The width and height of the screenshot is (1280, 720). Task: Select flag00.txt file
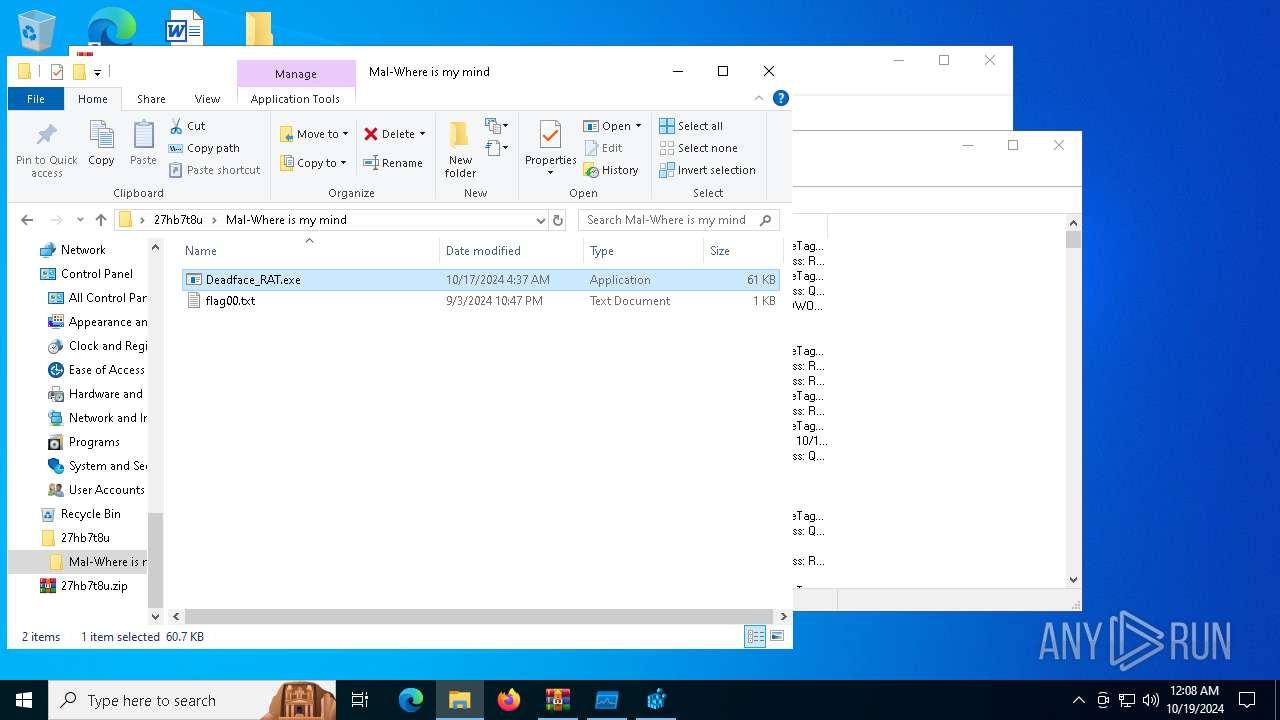point(480,301)
